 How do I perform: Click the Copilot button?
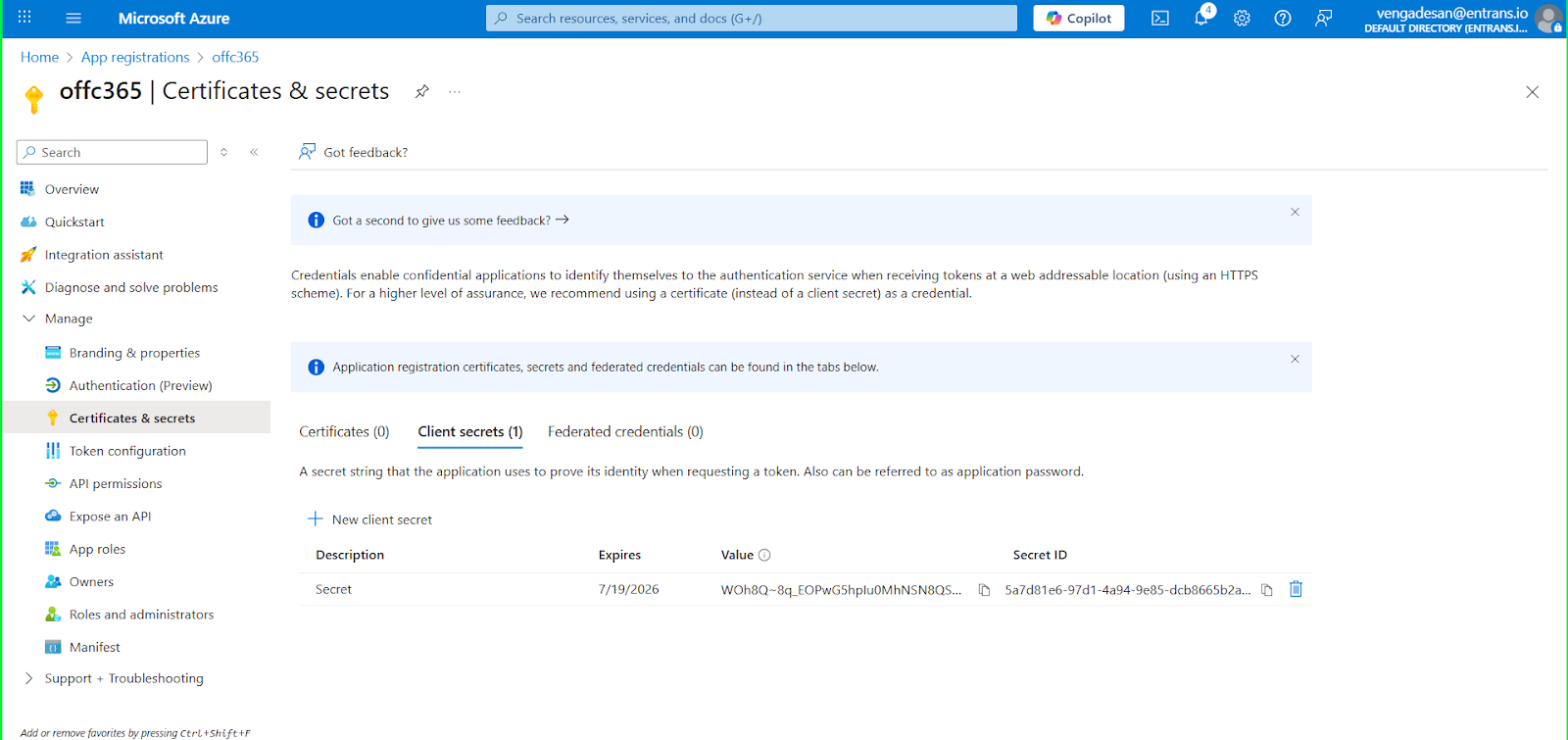click(1079, 18)
